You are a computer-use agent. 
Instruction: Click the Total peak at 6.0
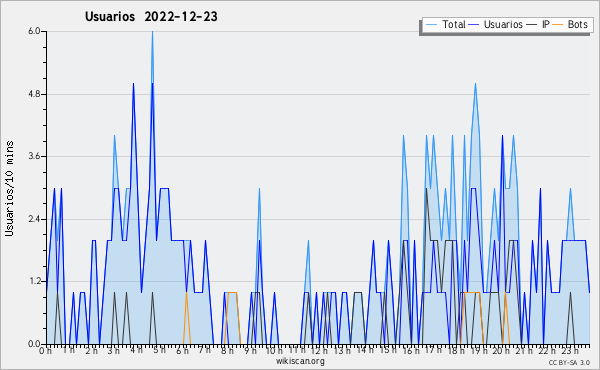click(152, 32)
